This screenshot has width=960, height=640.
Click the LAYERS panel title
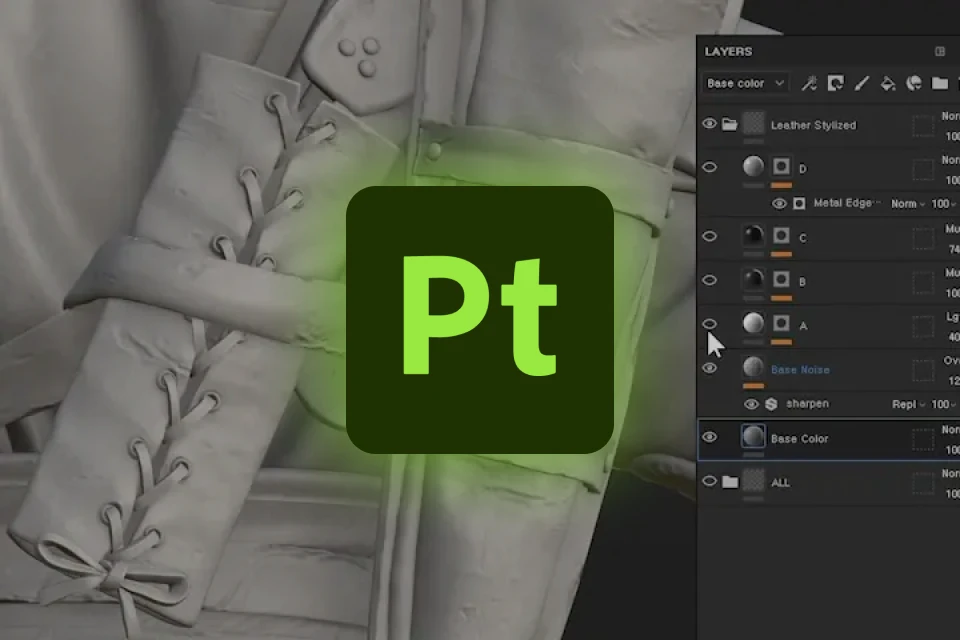click(728, 51)
